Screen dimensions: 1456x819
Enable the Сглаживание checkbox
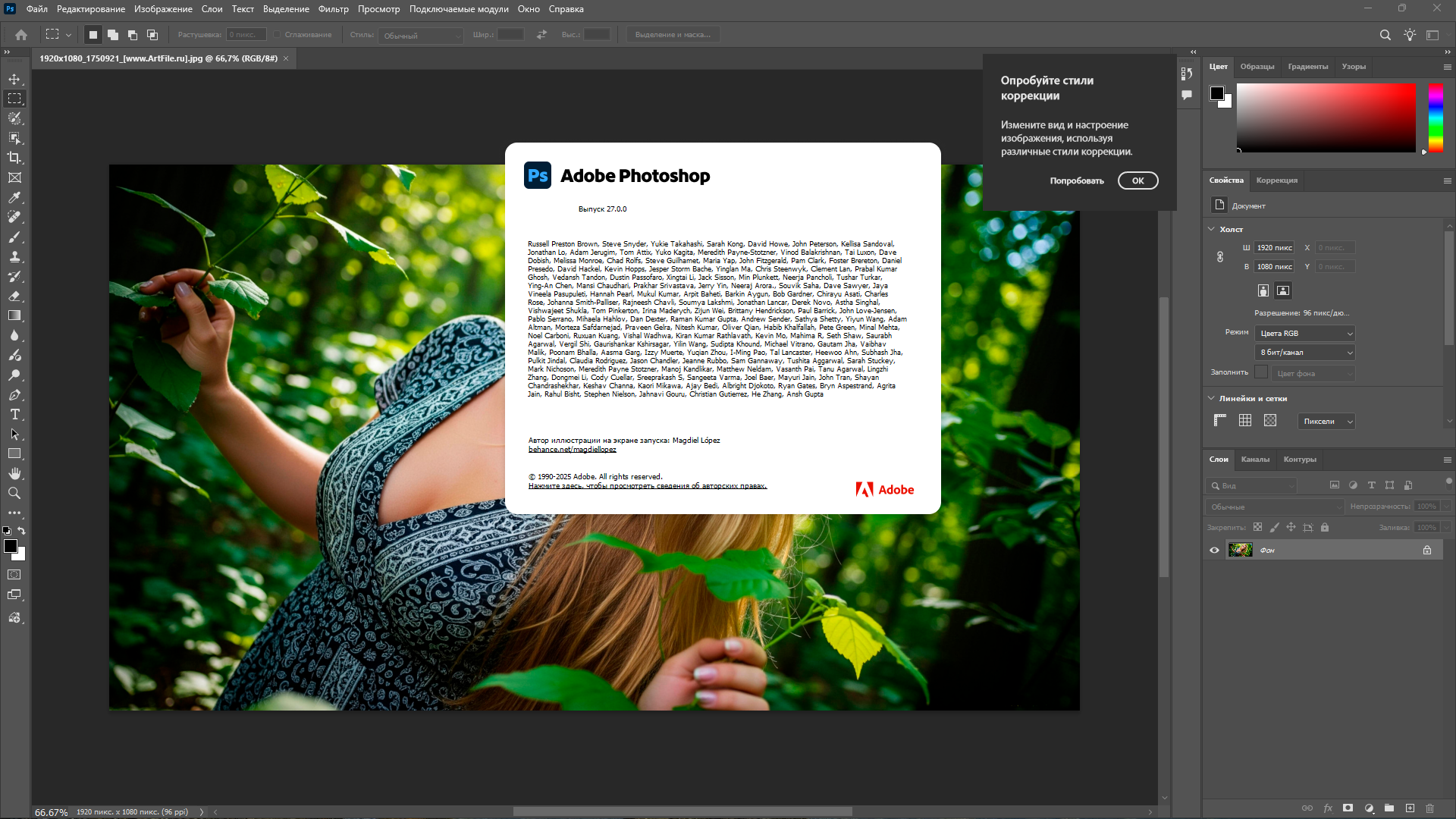(x=278, y=35)
